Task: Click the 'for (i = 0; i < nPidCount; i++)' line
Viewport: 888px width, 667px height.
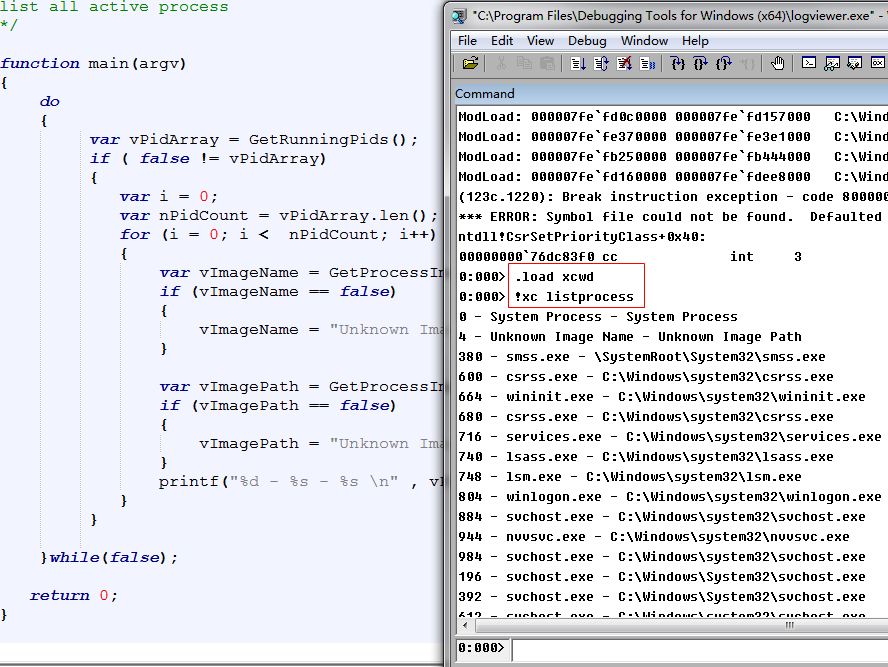Action: pyautogui.click(x=278, y=235)
